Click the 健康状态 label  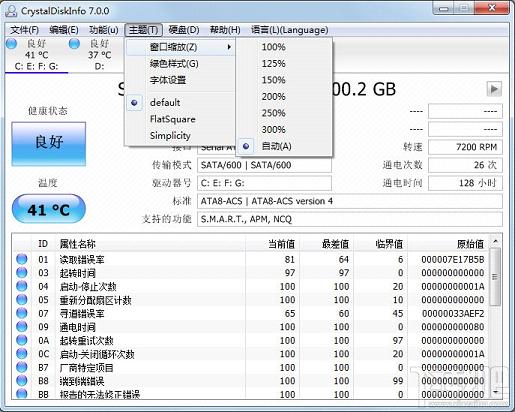48,111
